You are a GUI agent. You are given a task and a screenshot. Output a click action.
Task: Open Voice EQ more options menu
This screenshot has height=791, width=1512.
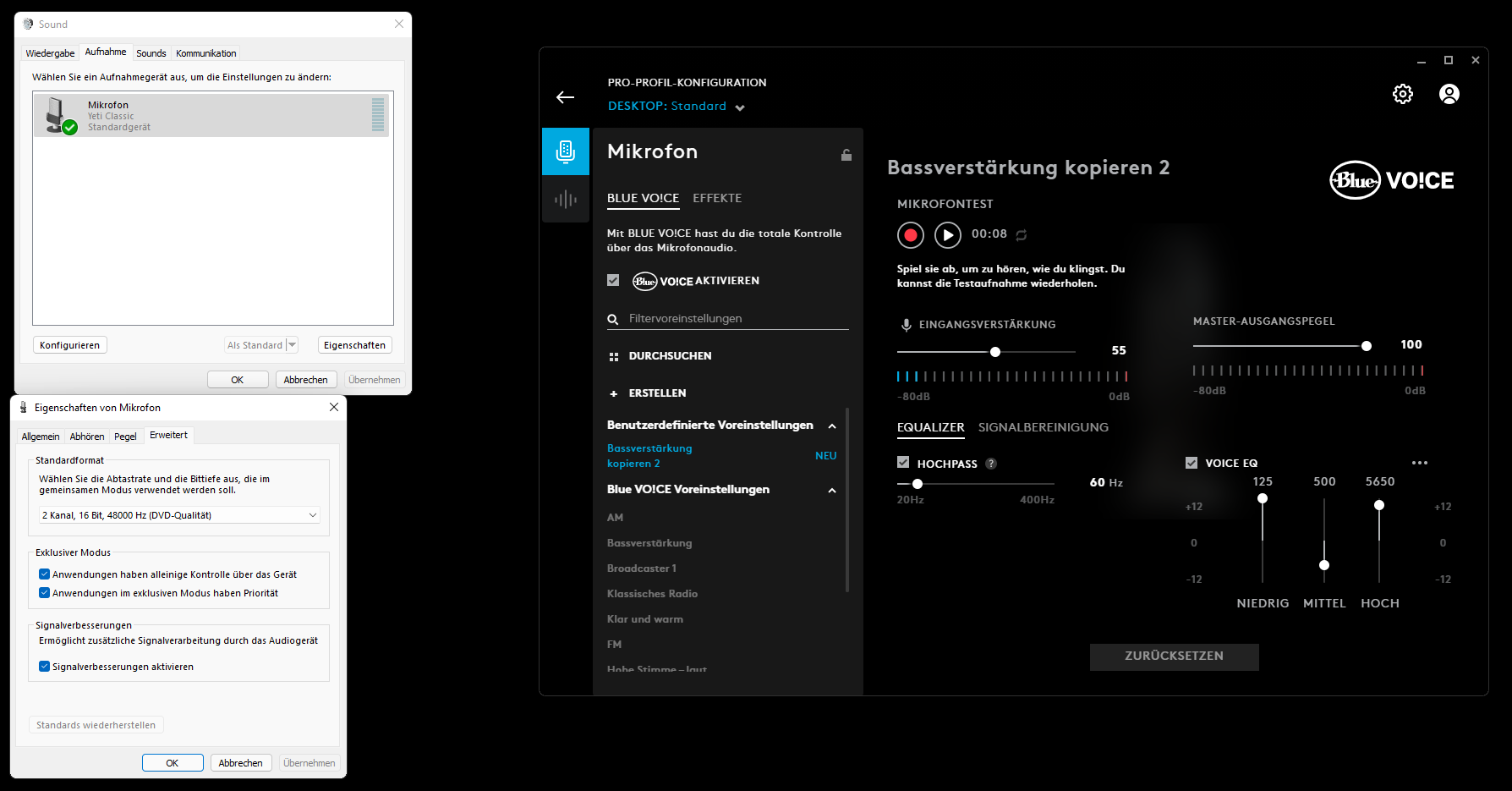(x=1420, y=463)
